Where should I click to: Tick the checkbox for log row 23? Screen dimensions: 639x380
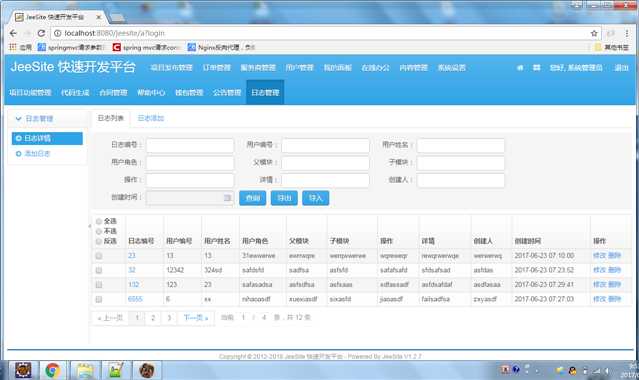(99, 256)
